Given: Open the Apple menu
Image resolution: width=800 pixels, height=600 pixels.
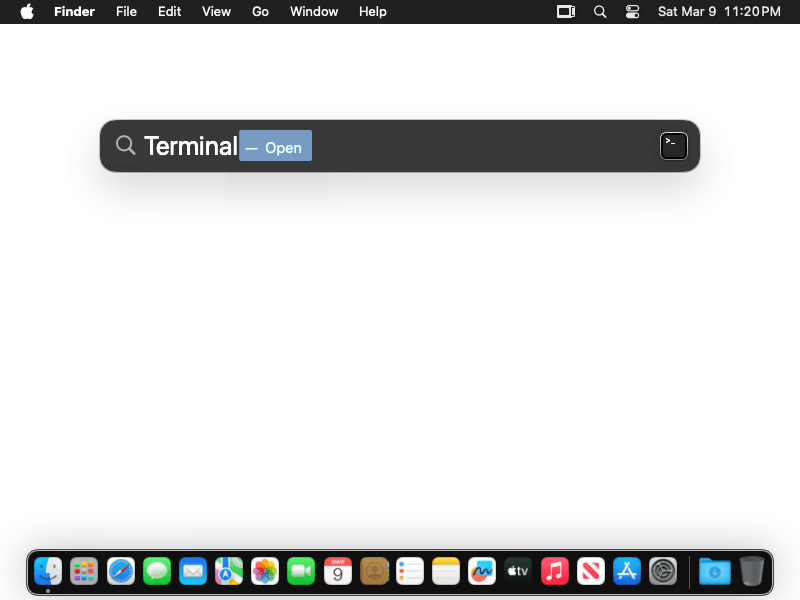Looking at the screenshot, I should tap(27, 12).
